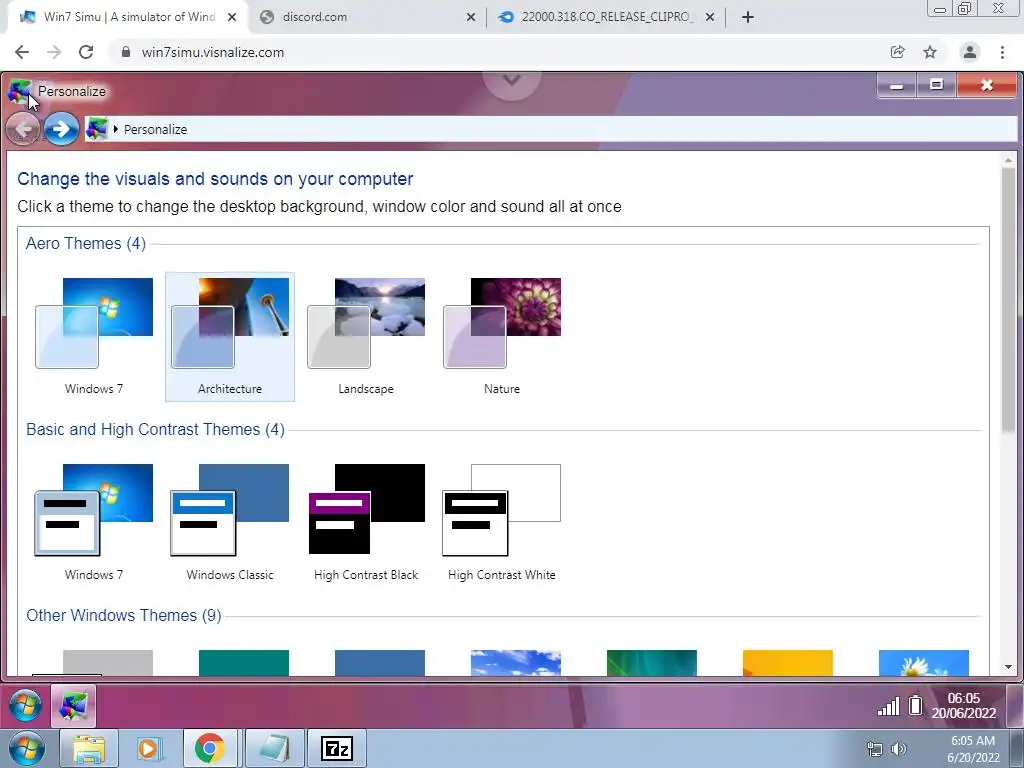This screenshot has height=768, width=1024.
Task: Click Other Windows Themes (9) heading
Action: coord(123,615)
